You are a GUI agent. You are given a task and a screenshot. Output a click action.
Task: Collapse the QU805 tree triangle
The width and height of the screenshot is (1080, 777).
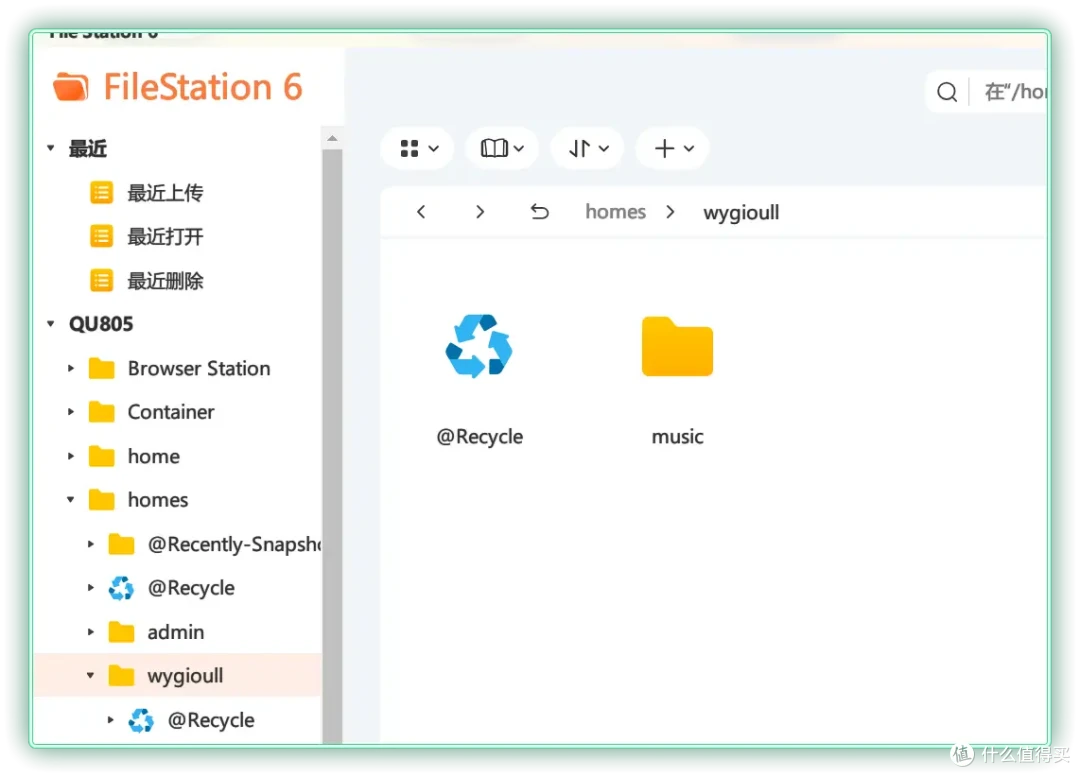50,324
